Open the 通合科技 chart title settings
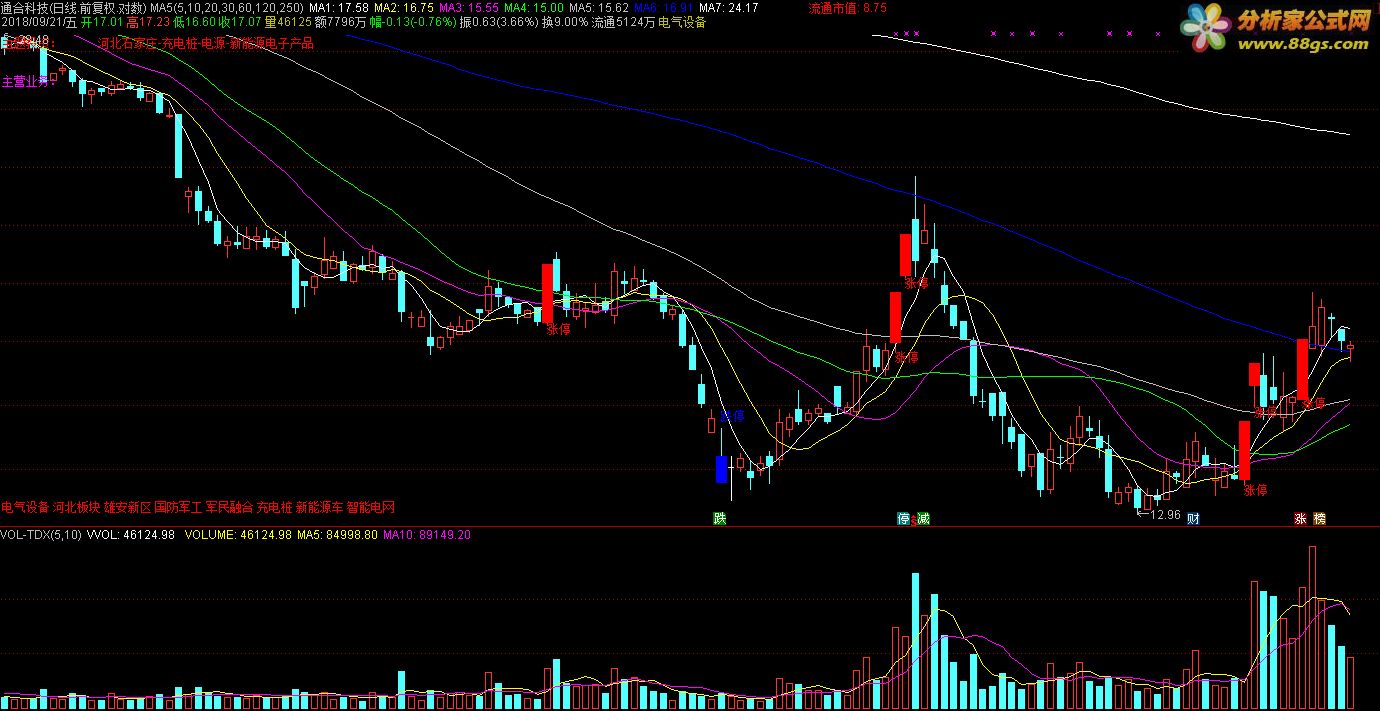This screenshot has width=1380, height=711. coord(74,8)
